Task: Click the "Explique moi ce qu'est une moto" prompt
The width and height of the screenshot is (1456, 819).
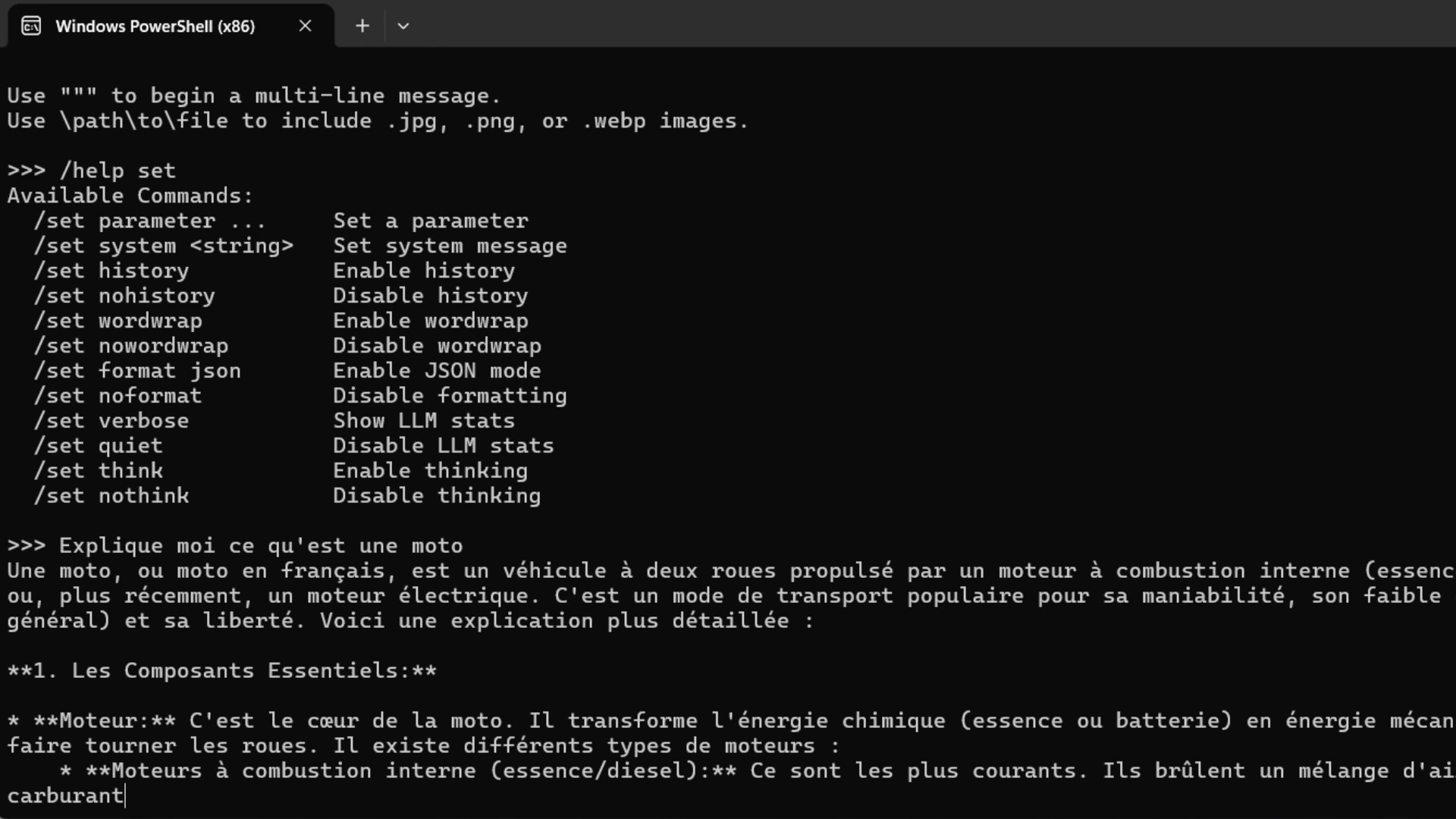Action: [x=260, y=546]
